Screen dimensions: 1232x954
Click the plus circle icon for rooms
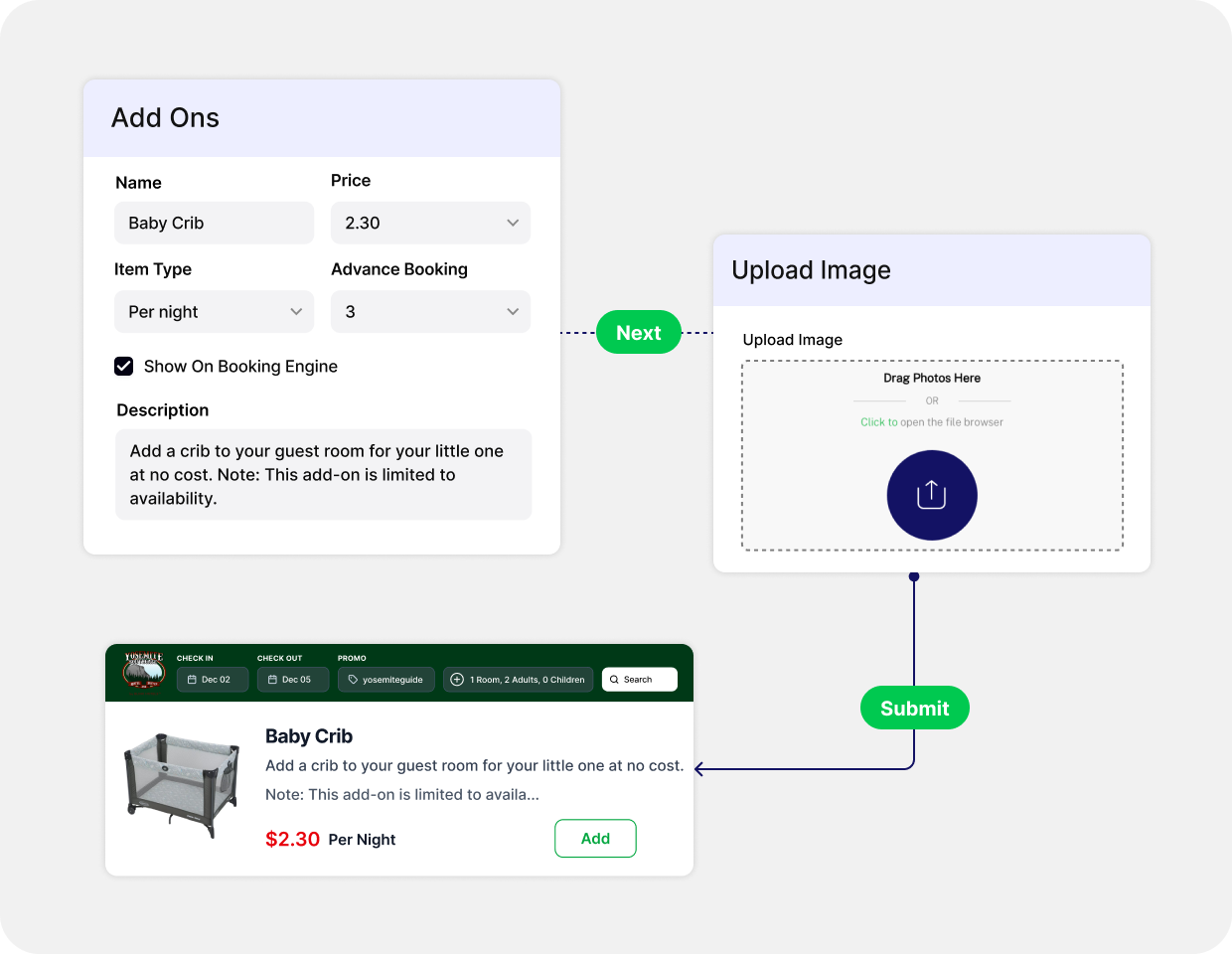pyautogui.click(x=457, y=680)
